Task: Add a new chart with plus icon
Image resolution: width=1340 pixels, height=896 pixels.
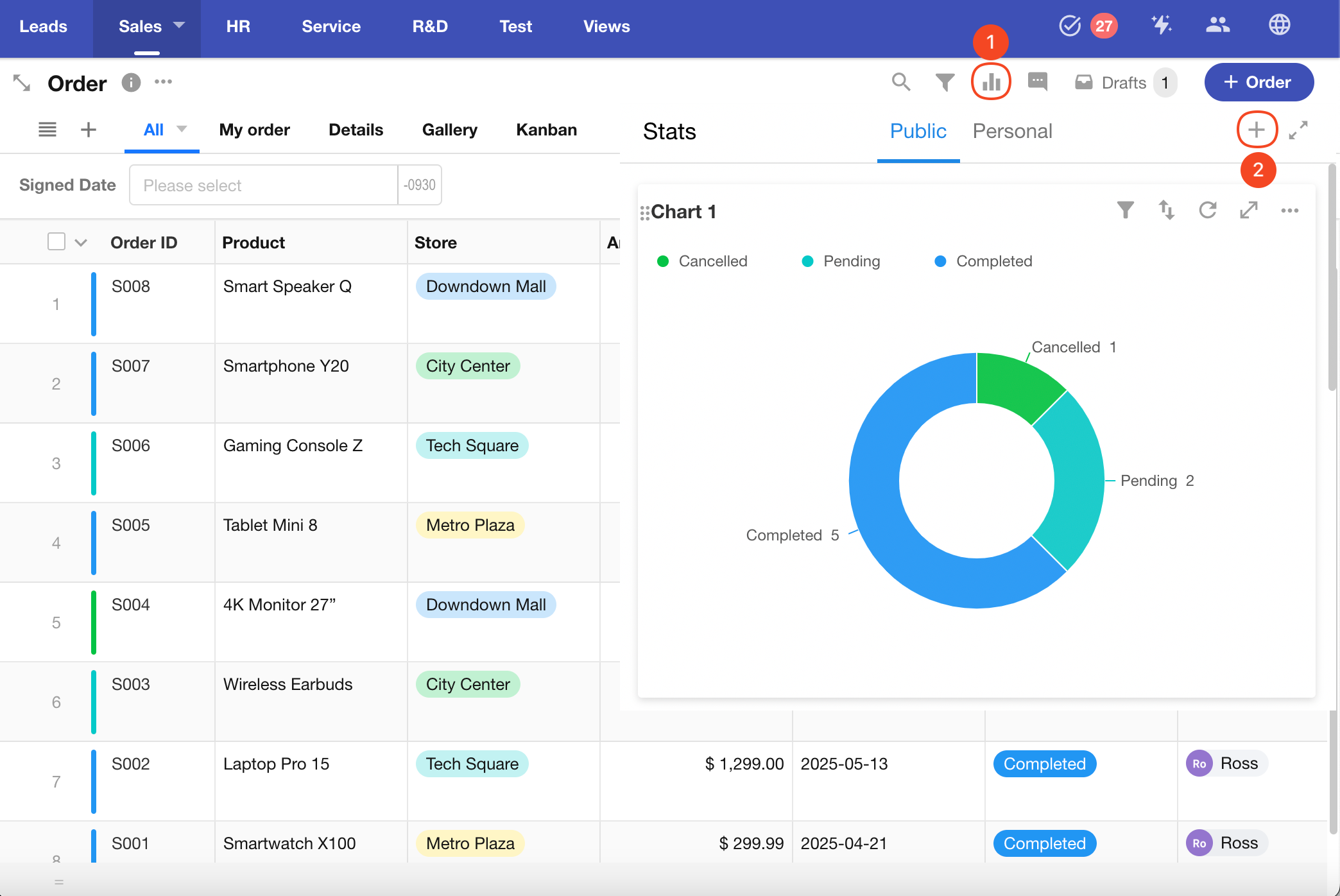Action: 1256,130
